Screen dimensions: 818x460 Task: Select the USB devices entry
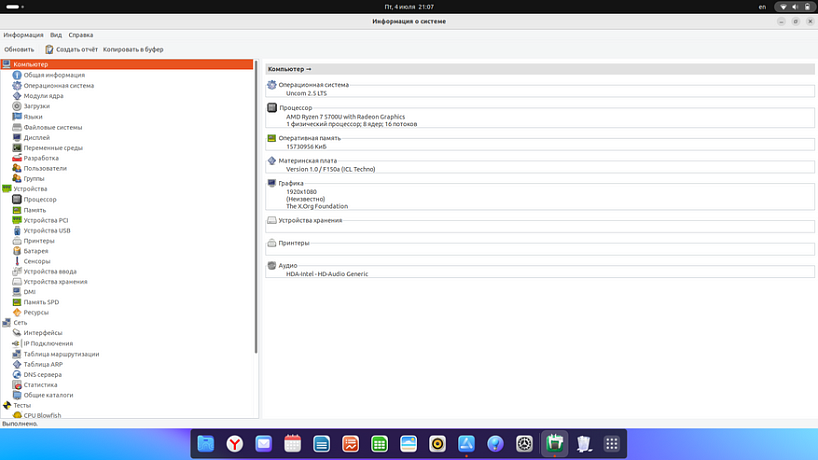[x=46, y=230]
